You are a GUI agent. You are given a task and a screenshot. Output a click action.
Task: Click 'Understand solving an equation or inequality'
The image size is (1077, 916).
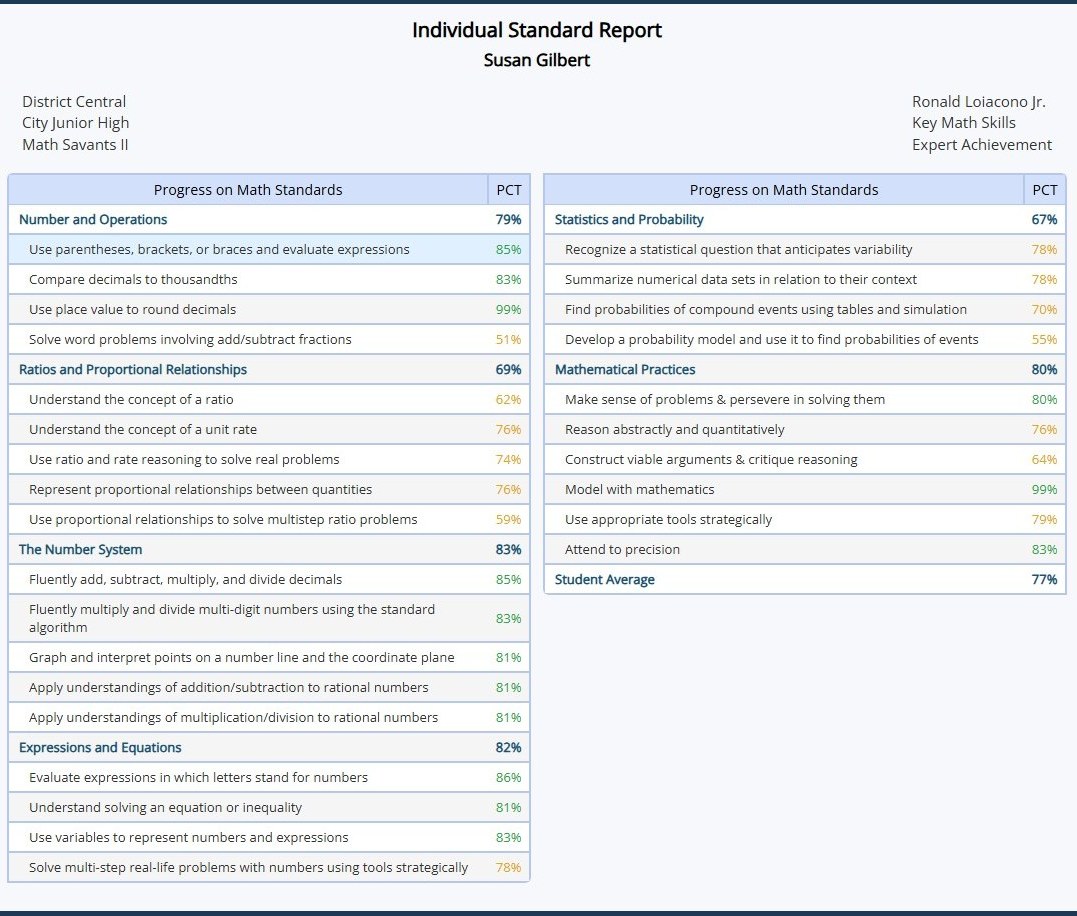pos(269,808)
